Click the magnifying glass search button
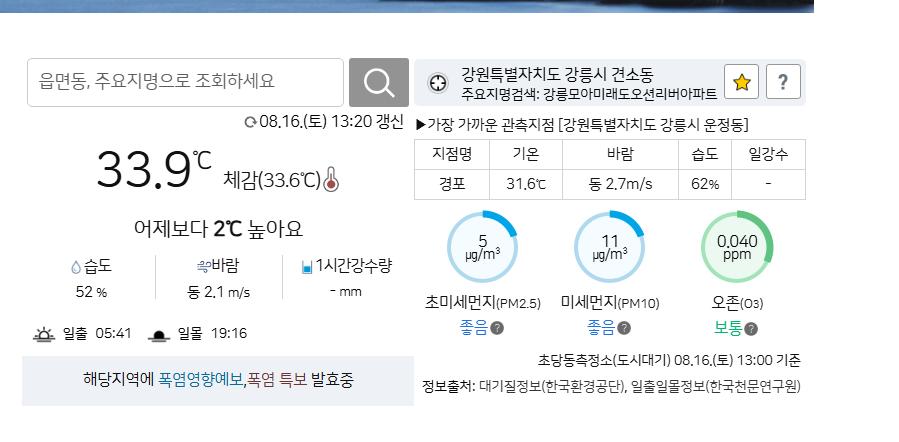This screenshot has height=442, width=899. pyautogui.click(x=378, y=82)
